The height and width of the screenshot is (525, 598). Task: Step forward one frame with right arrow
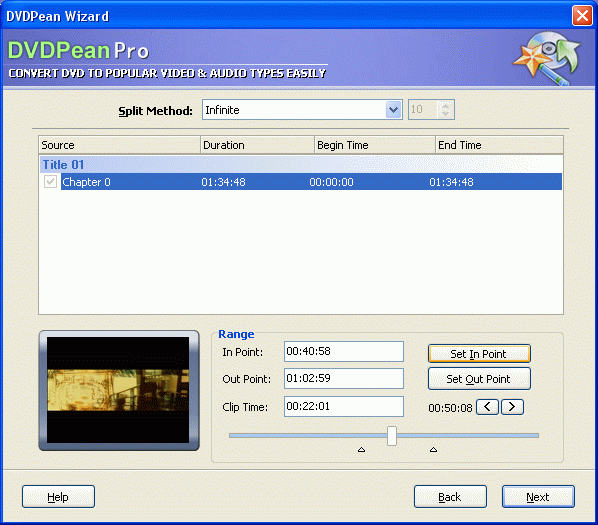click(512, 407)
